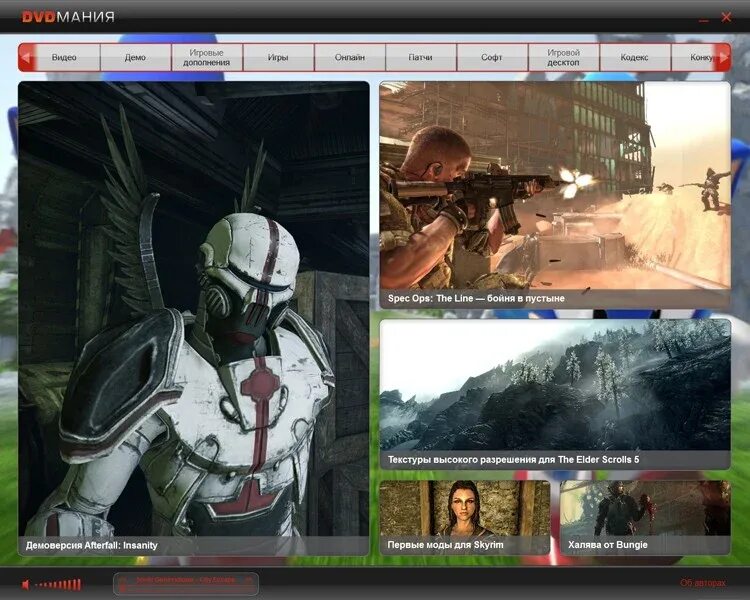
Task: Click the speaker mute icon
Action: point(26,584)
